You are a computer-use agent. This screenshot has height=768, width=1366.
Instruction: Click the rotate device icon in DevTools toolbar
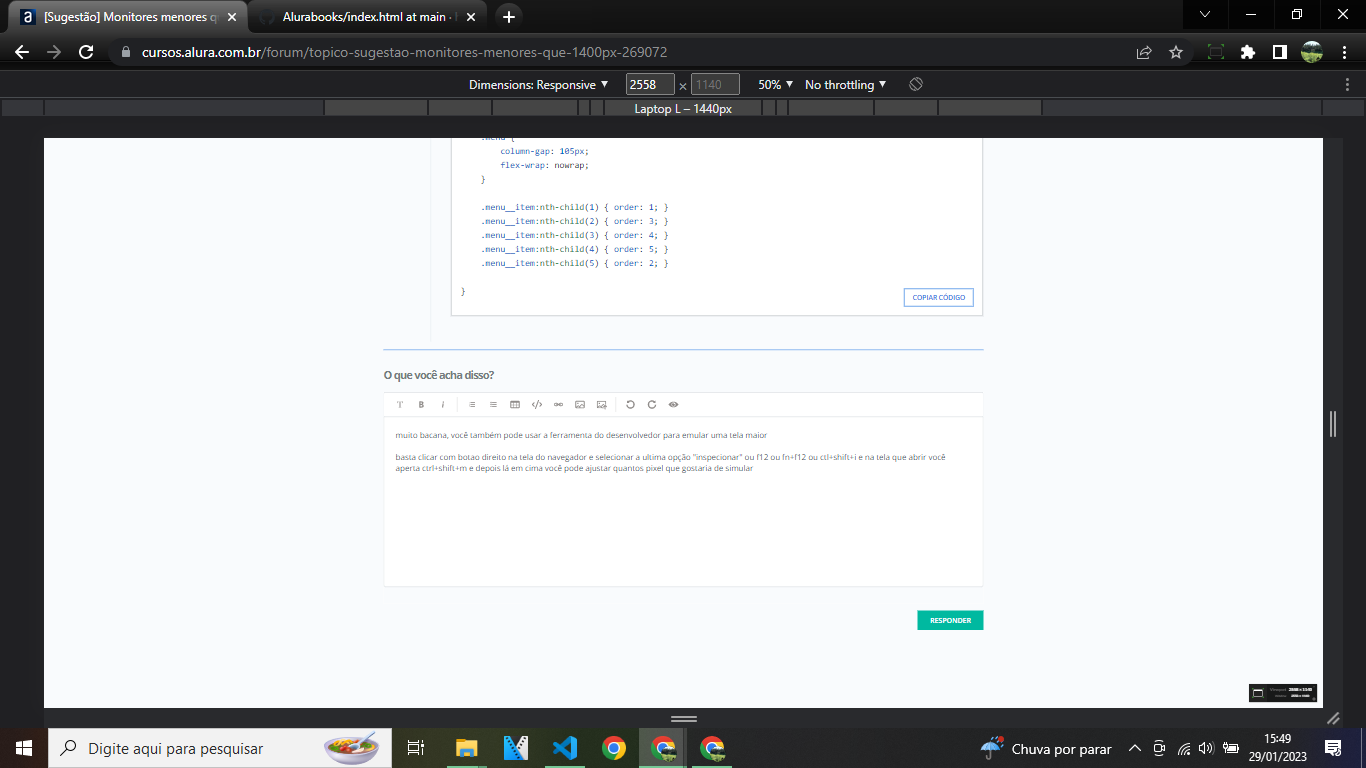click(x=915, y=85)
